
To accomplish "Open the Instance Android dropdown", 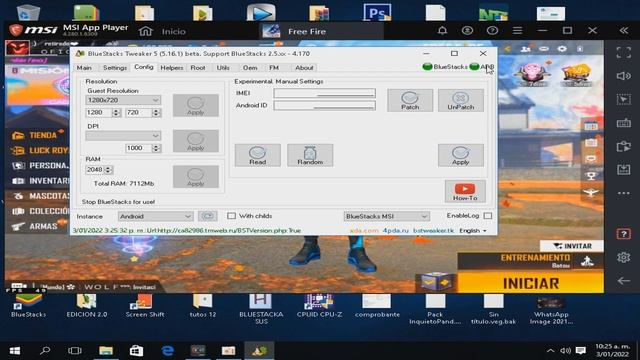I will click(155, 216).
